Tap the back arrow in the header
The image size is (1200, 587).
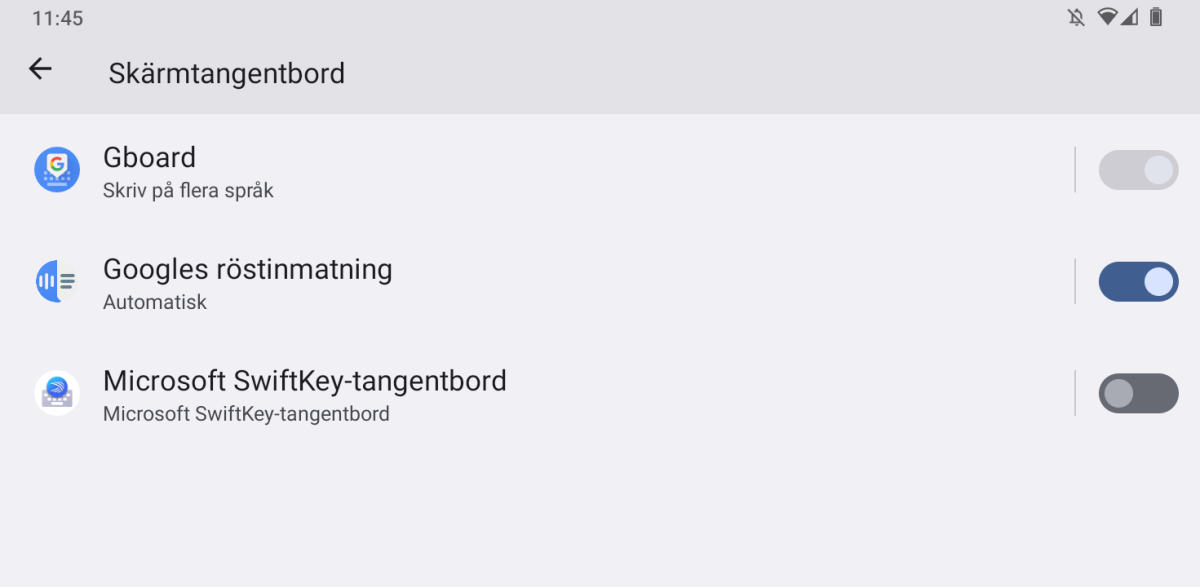[39, 69]
